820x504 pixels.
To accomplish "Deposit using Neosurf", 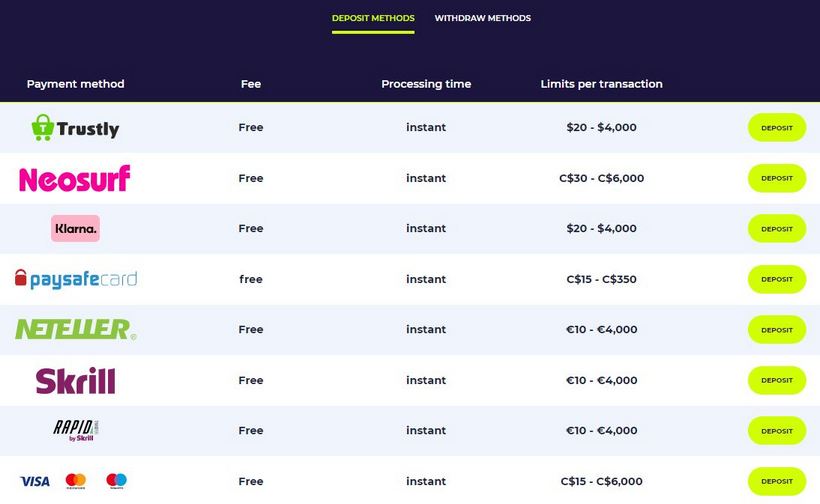I will point(777,178).
